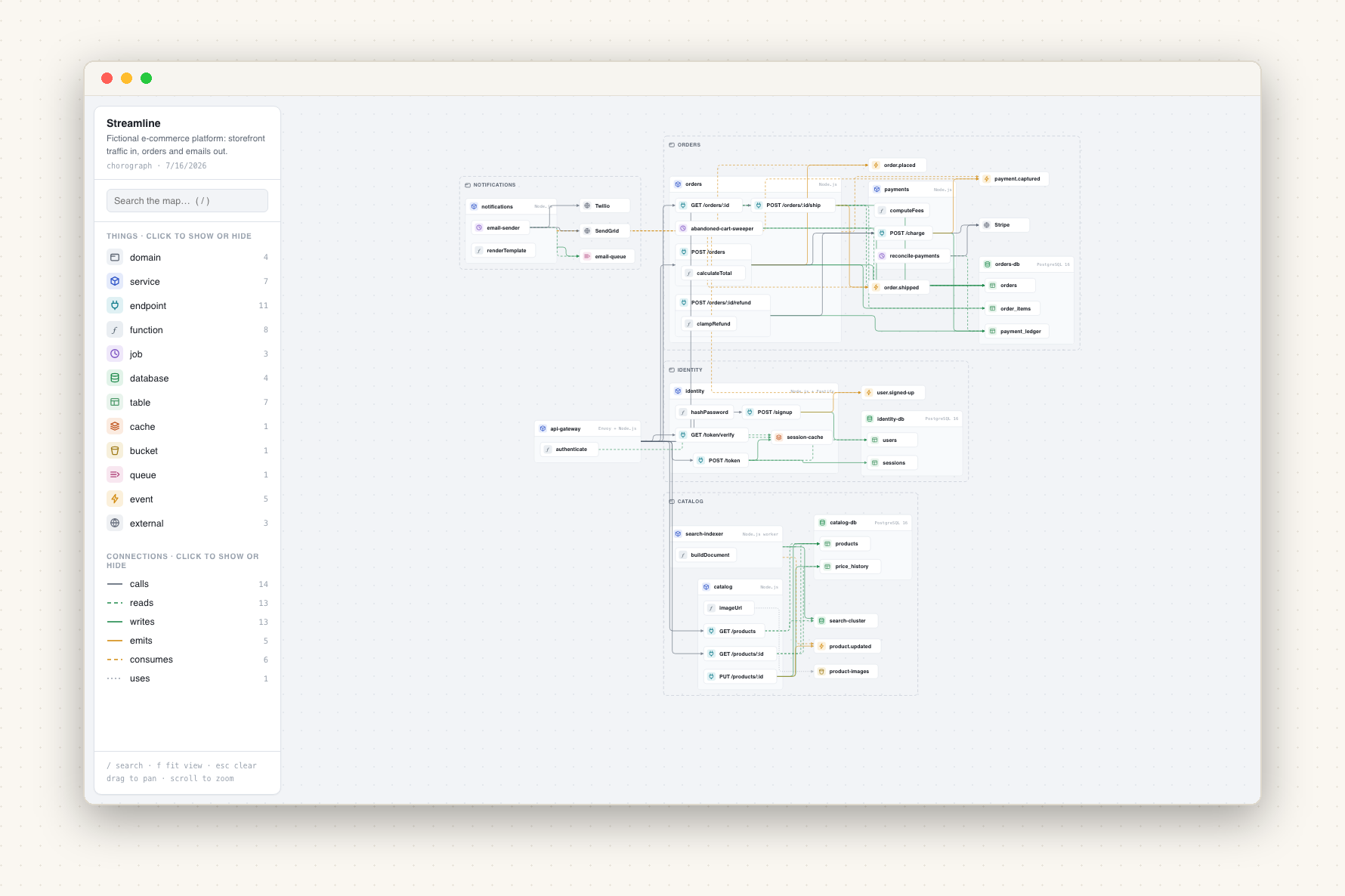Image resolution: width=1345 pixels, height=896 pixels.
Task: Select the buildDocument function node
Action: 706,555
